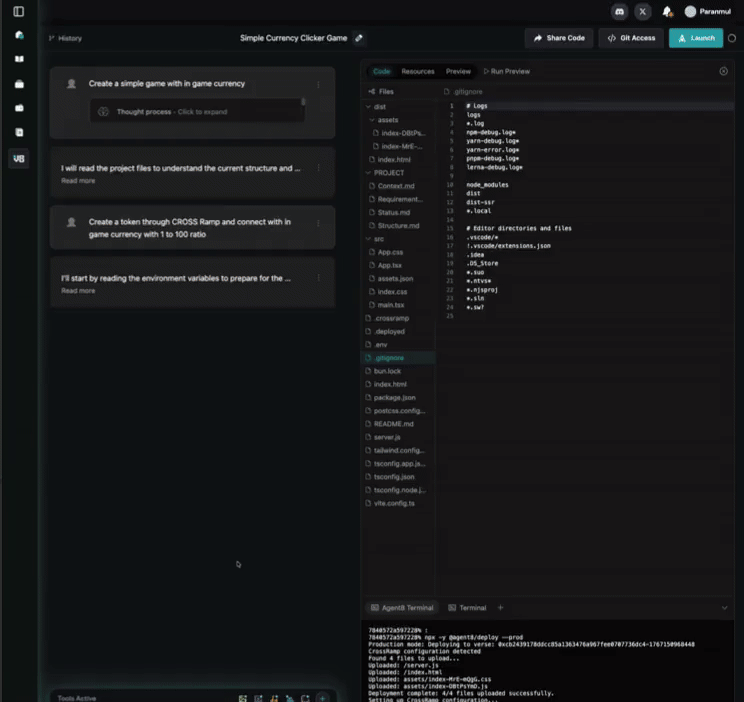Image resolution: width=744 pixels, height=702 pixels.
Task: Open the home icon in sidebar
Action: pyautogui.click(x=19, y=35)
